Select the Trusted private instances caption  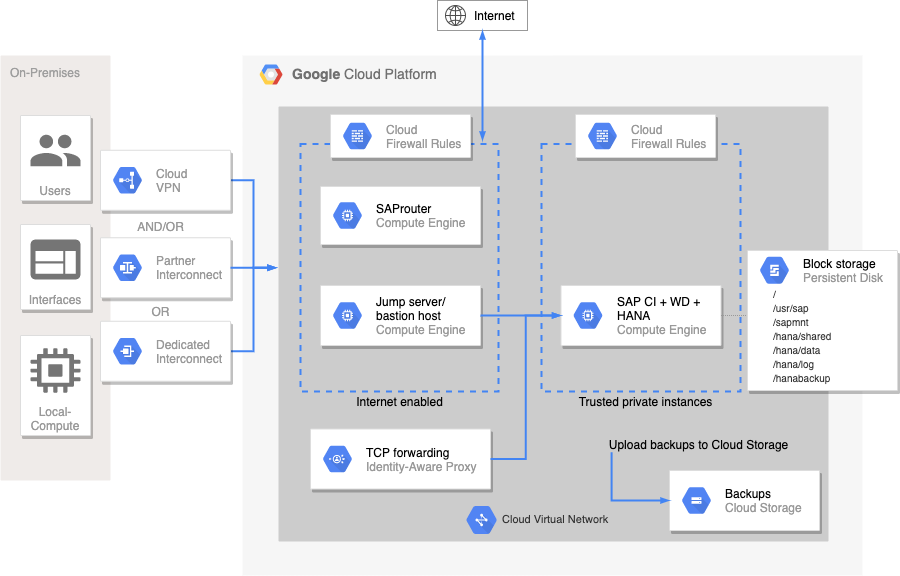point(645,402)
